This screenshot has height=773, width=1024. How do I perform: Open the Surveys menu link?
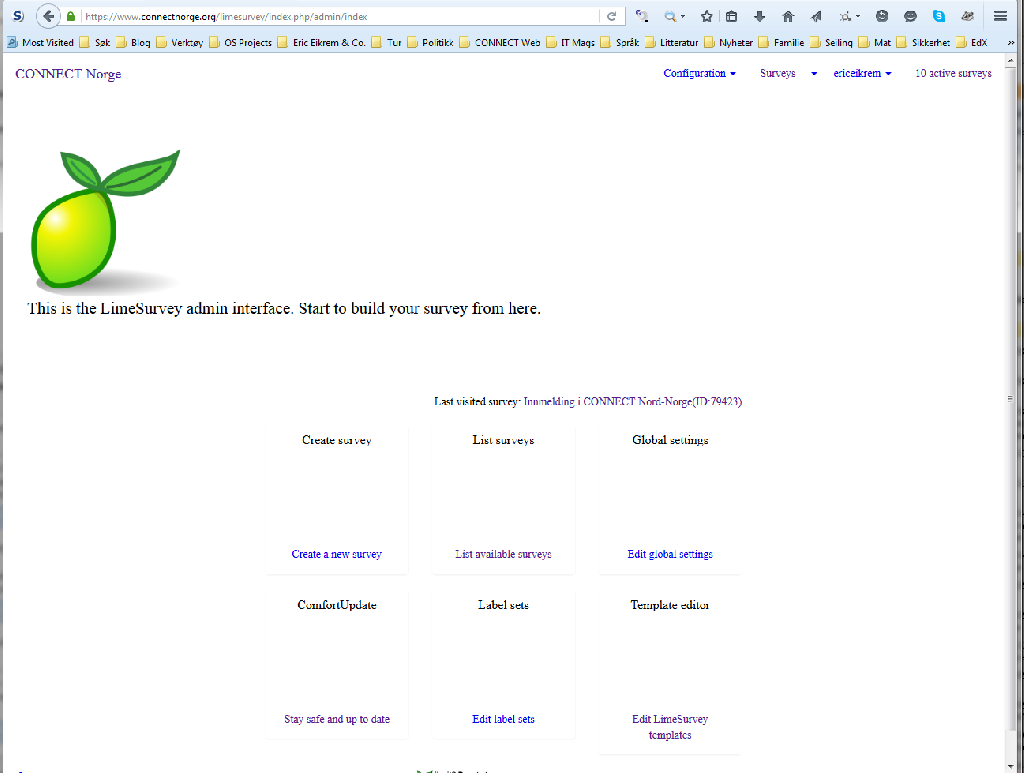pos(777,73)
